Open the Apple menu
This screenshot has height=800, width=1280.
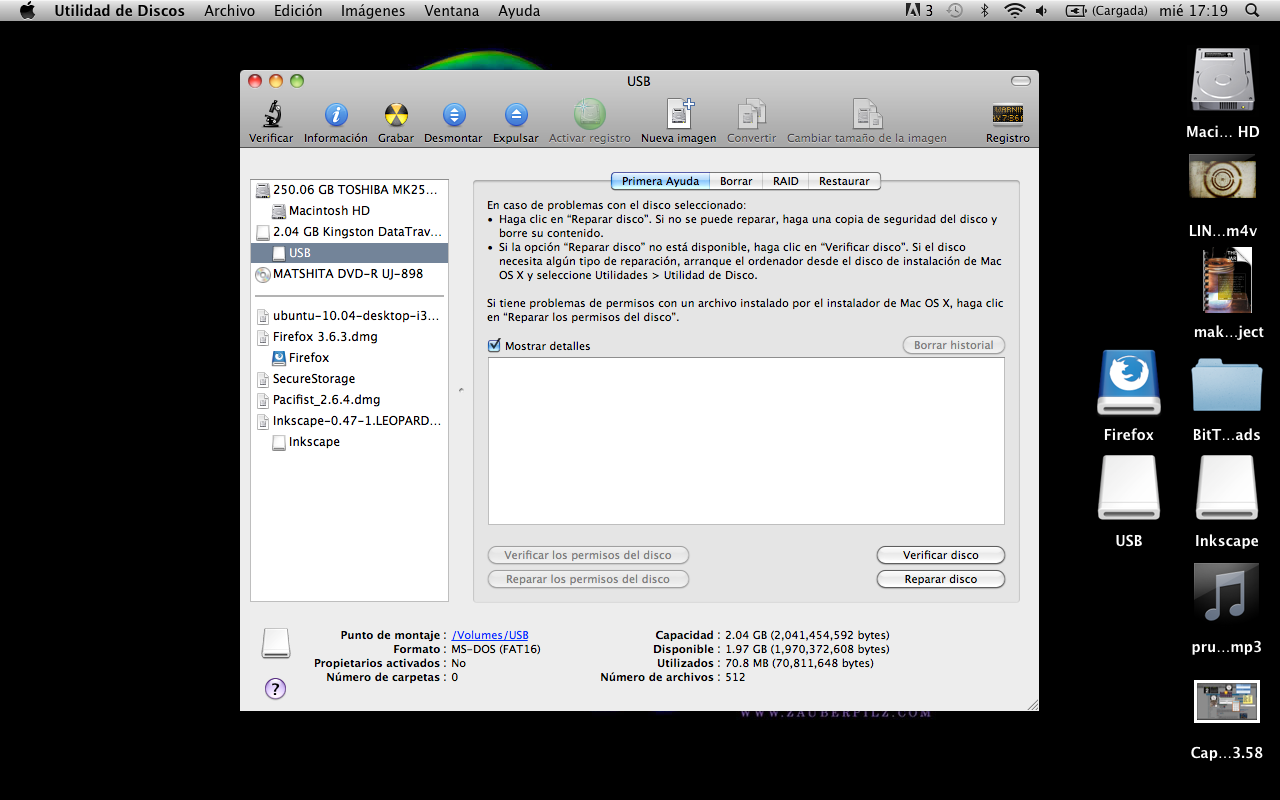(x=27, y=11)
